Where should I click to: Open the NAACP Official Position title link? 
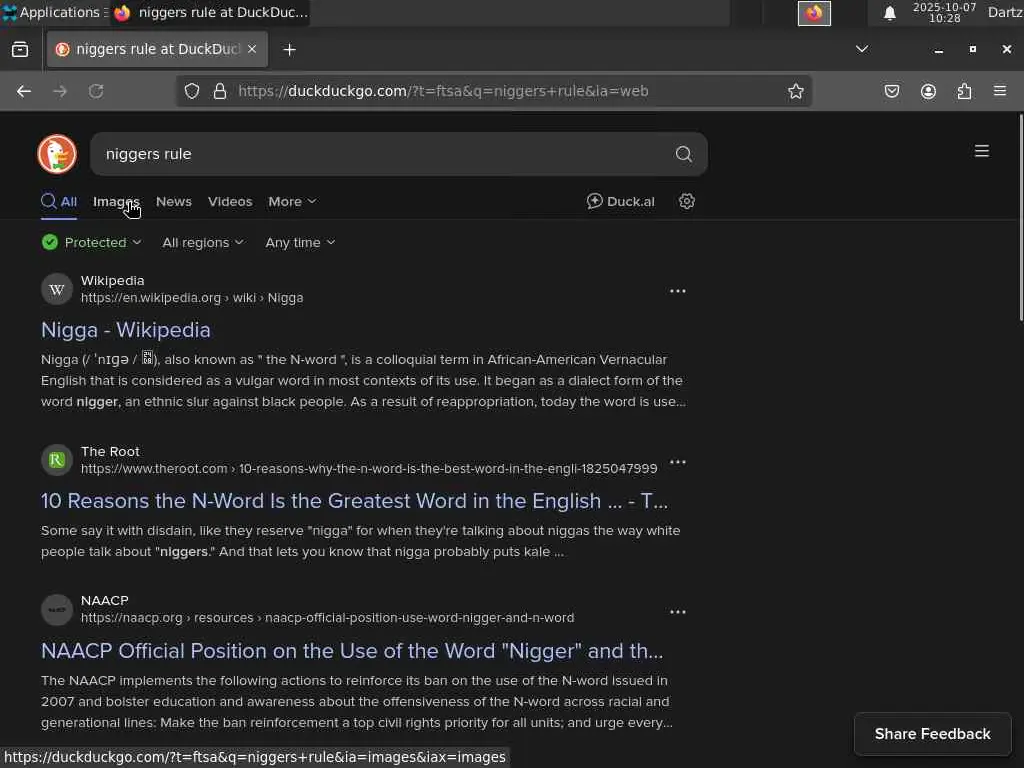[352, 651]
